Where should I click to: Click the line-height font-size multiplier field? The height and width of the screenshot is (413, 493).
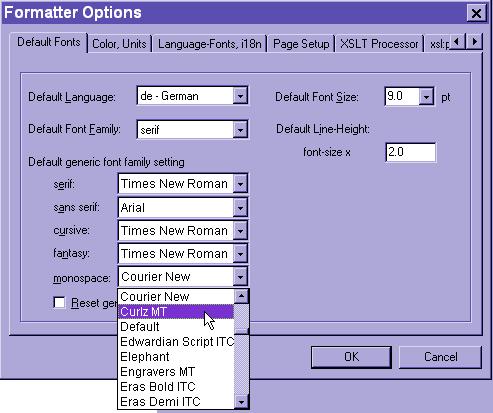410,152
